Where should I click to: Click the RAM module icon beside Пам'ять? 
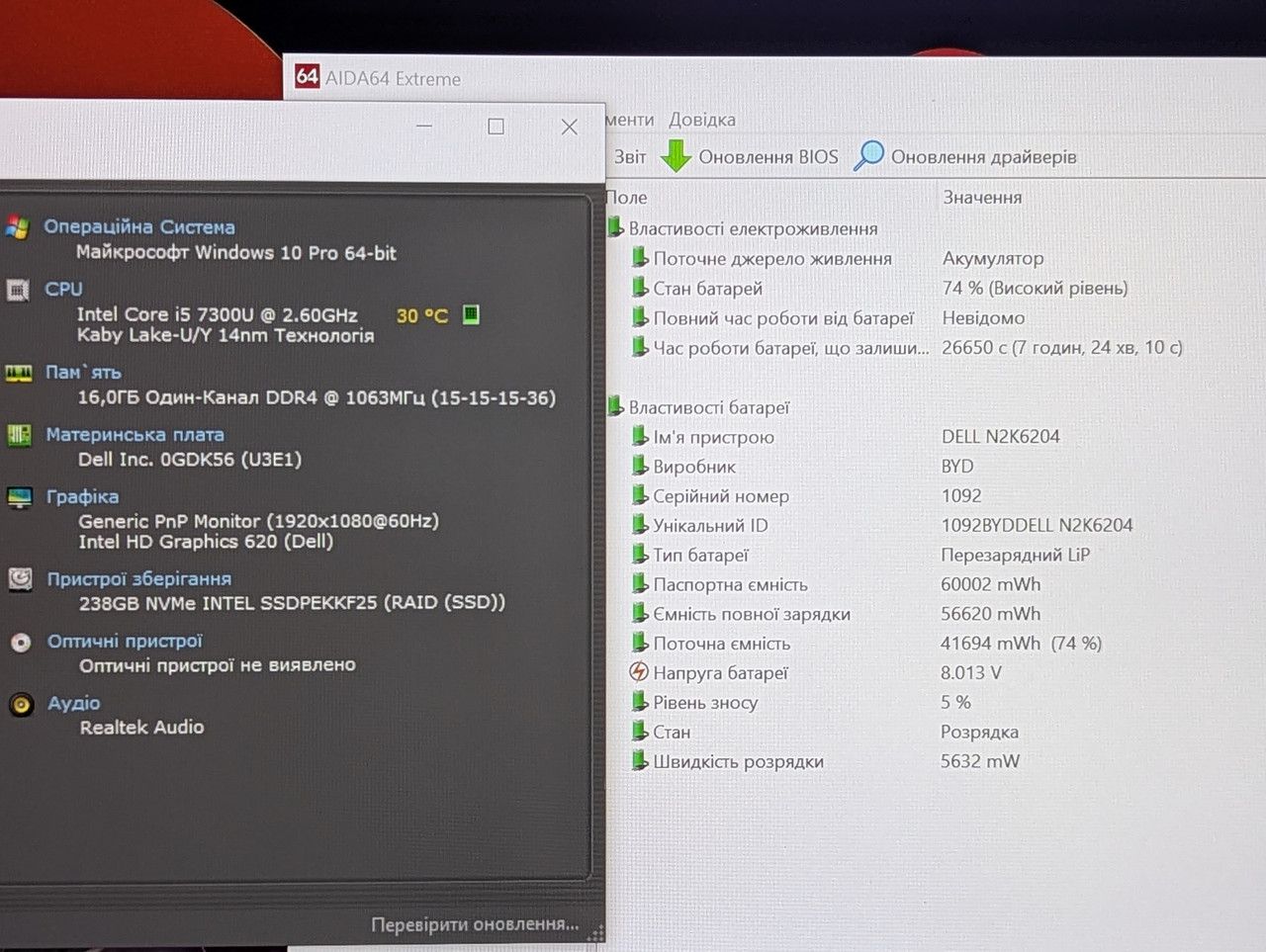pyautogui.click(x=19, y=373)
